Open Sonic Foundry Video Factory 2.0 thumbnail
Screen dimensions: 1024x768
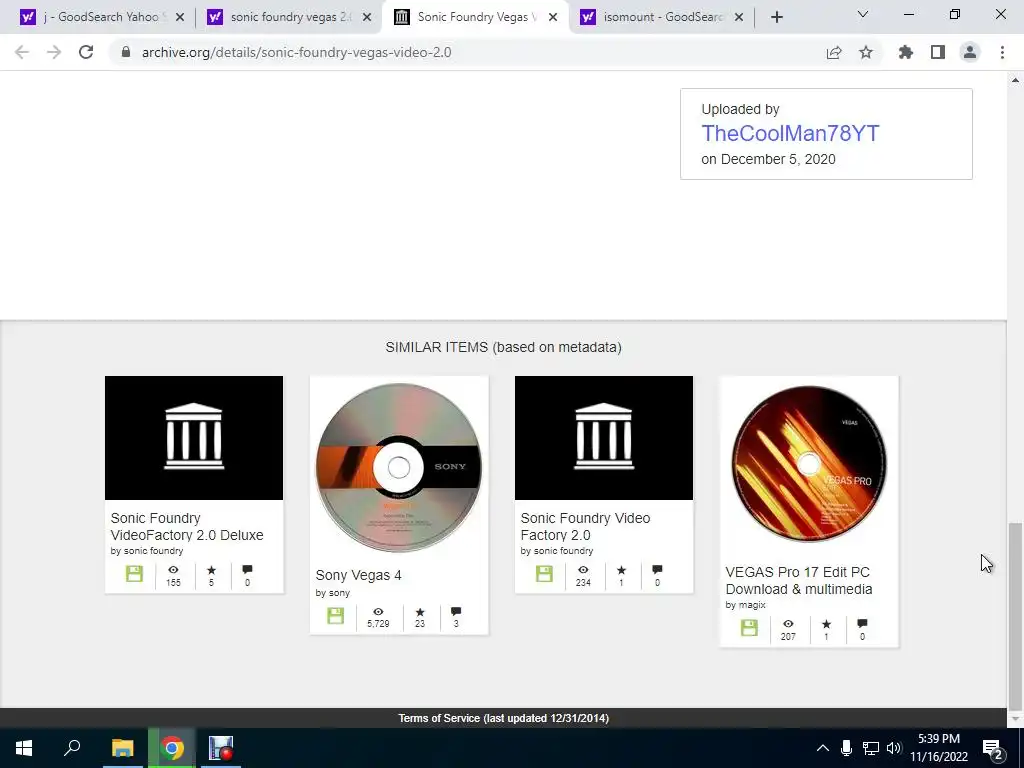pyautogui.click(x=603, y=438)
